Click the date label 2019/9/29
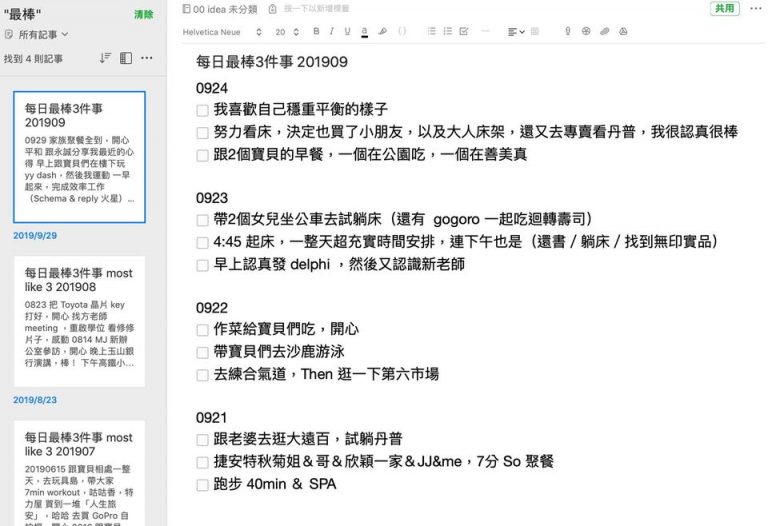 coord(35,236)
